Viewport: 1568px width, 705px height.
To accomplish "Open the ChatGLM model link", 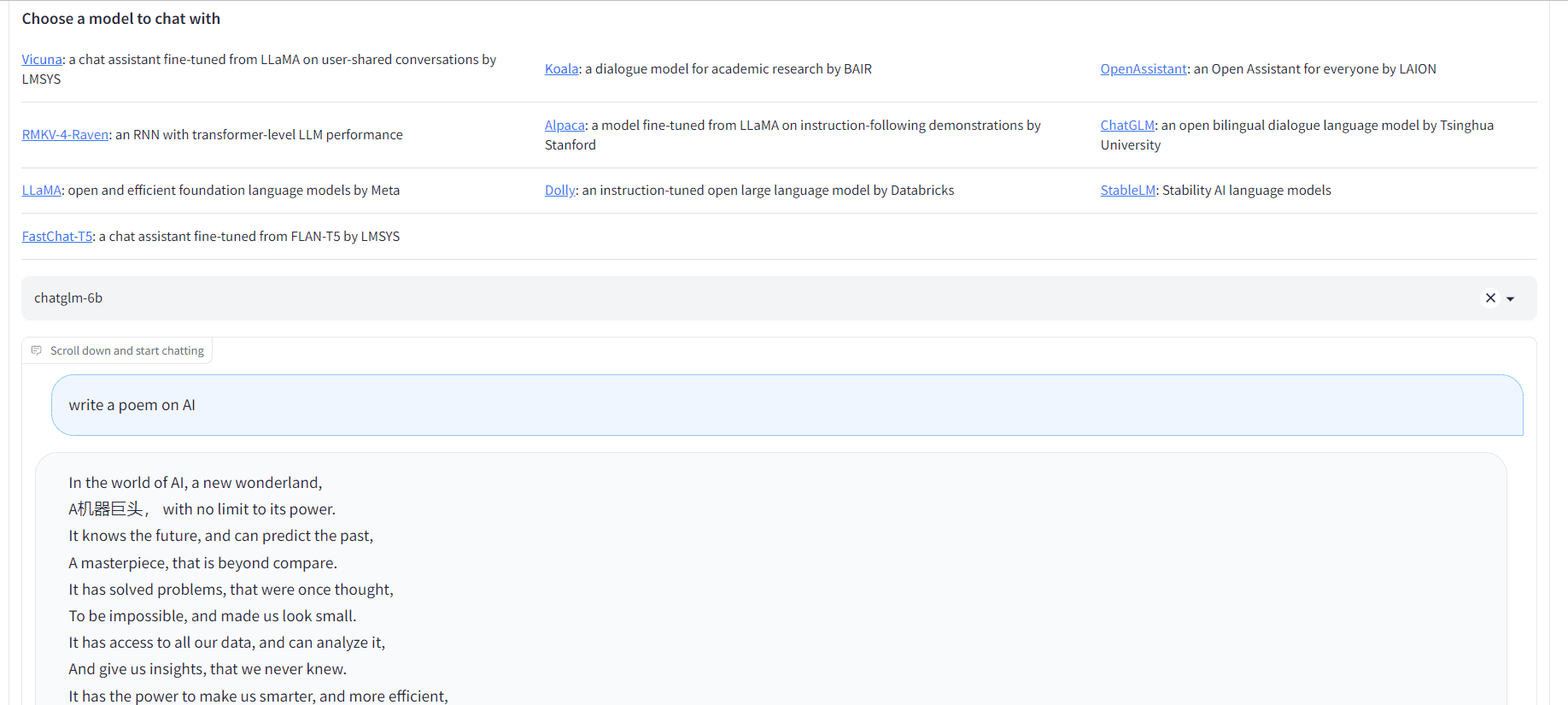I will point(1127,126).
